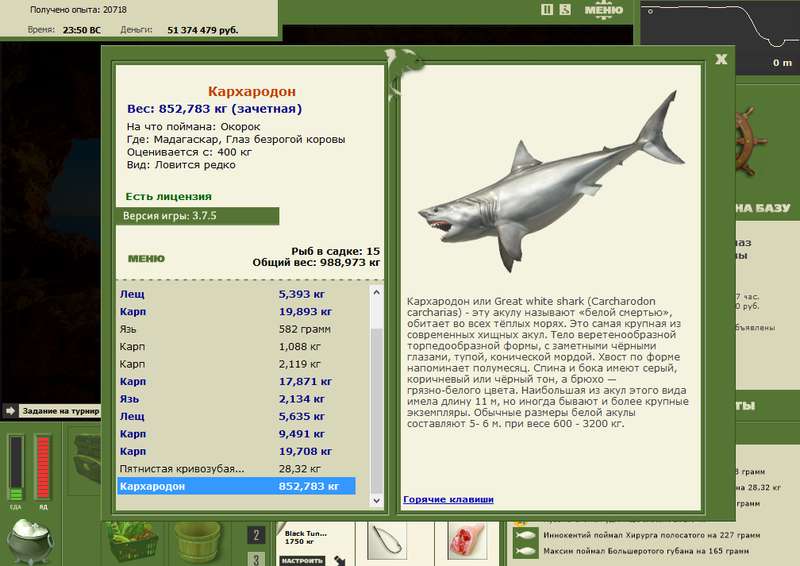The image size is (800, 566).
Task: Switch to tackle slot 3
Action: (x=256, y=559)
